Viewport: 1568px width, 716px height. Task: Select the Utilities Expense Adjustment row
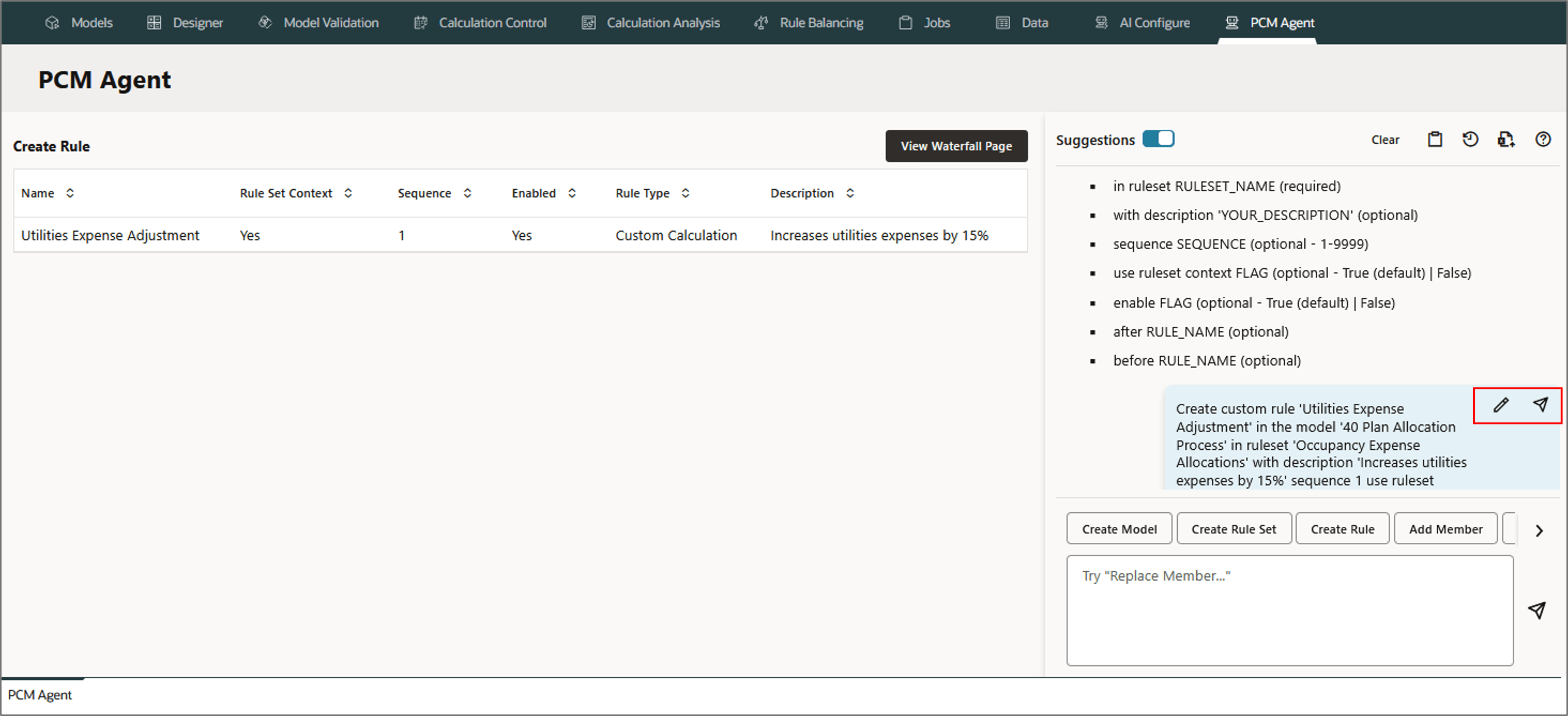[110, 235]
